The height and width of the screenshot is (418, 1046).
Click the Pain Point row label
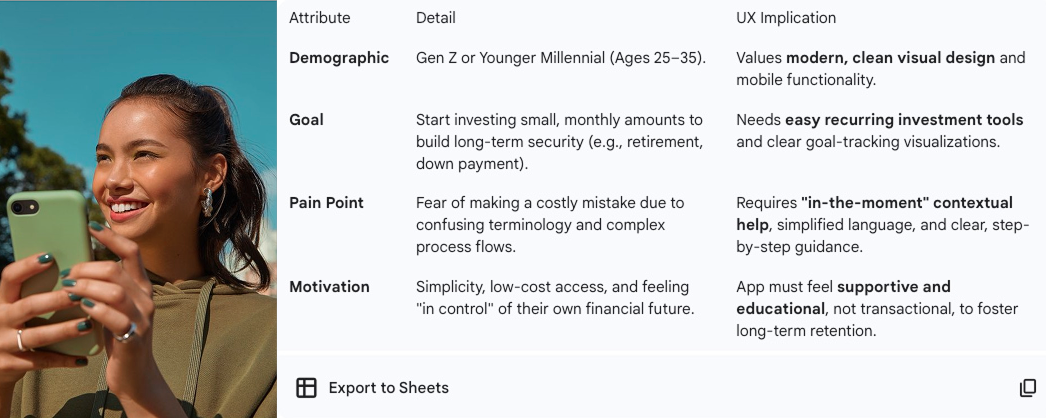click(x=326, y=203)
